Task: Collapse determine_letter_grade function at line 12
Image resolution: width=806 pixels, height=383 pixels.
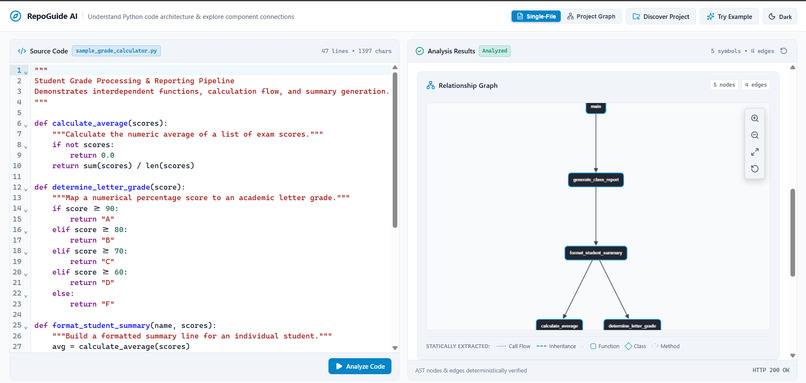Action: [x=26, y=189]
